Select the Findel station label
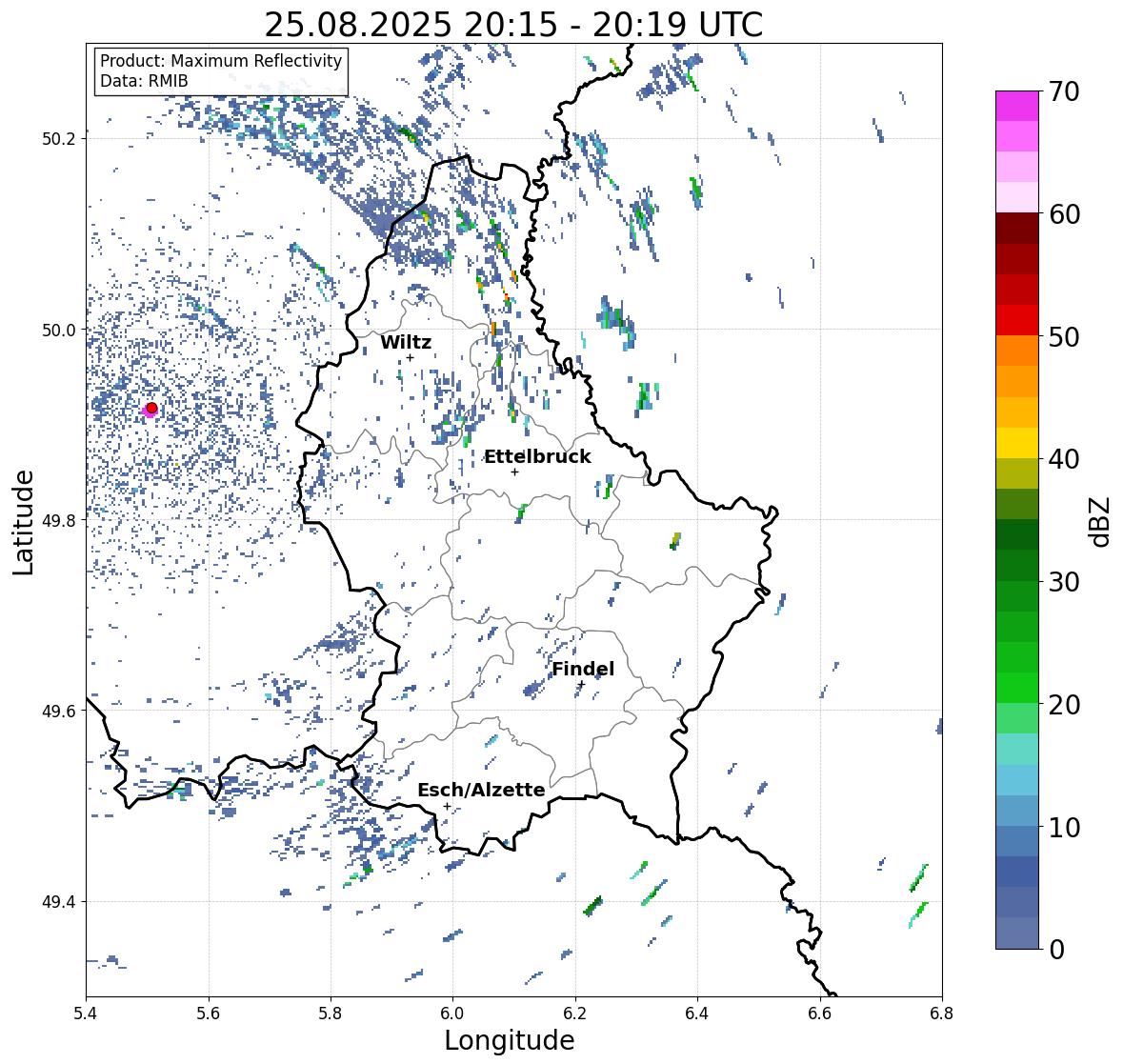 pos(583,669)
